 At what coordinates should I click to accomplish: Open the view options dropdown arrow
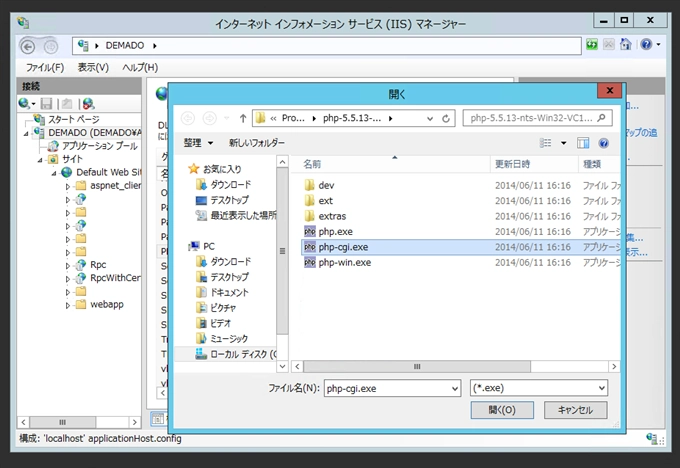point(563,143)
